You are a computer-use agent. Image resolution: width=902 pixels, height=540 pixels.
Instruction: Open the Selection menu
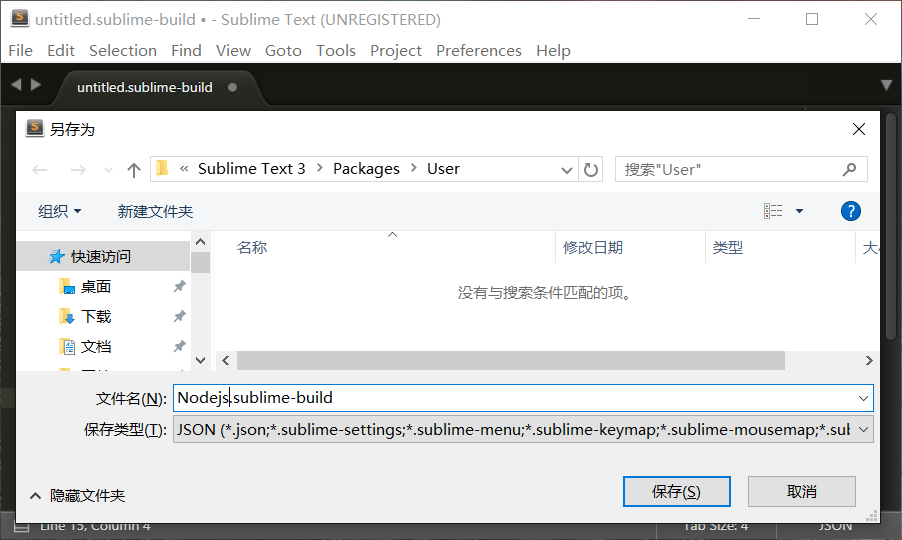[123, 51]
